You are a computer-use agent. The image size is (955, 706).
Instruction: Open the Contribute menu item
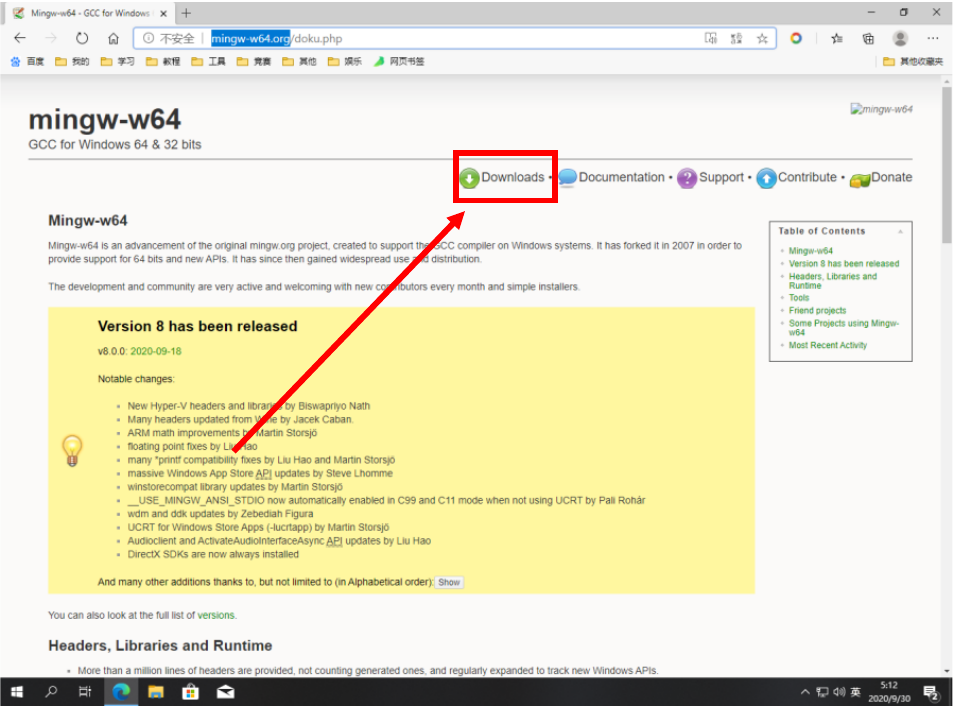coord(806,178)
